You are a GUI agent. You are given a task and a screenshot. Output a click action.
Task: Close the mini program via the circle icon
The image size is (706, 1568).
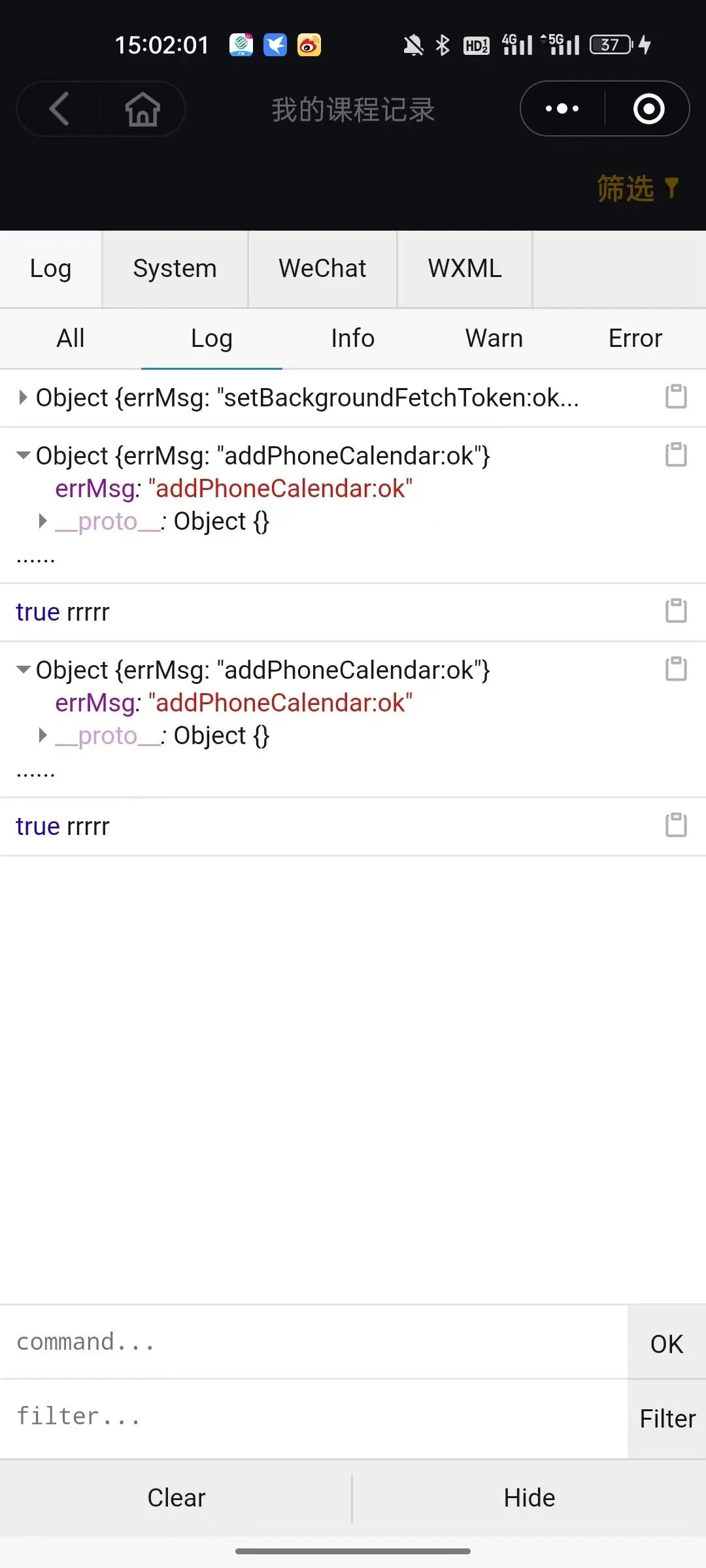point(648,108)
